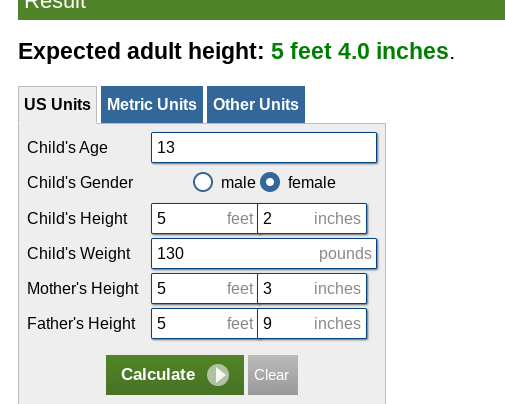Screen dimensions: 505x404
Task: Click the green Calculate button
Action: click(x=175, y=375)
